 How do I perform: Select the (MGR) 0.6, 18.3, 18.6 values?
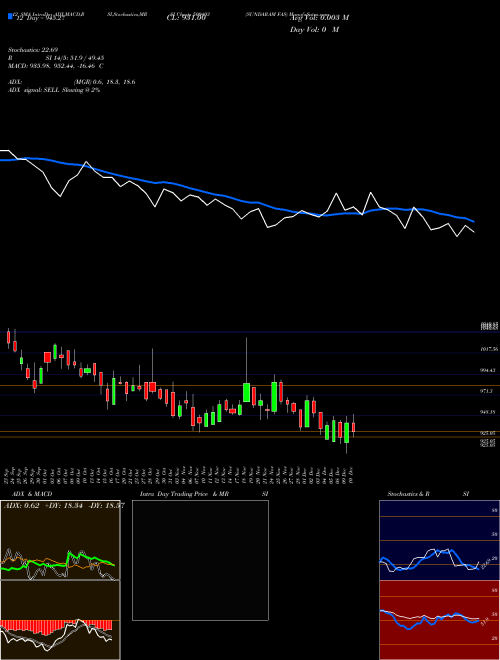104,82
